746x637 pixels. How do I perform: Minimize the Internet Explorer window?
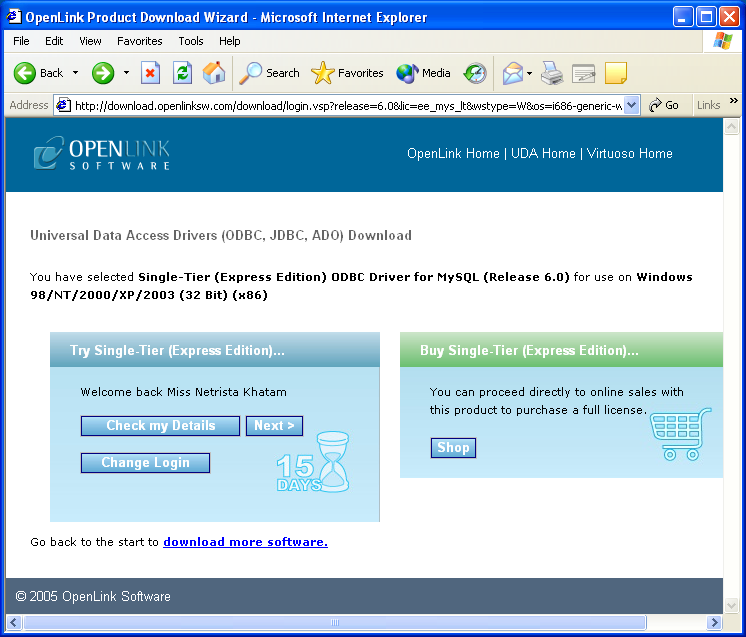(x=683, y=17)
